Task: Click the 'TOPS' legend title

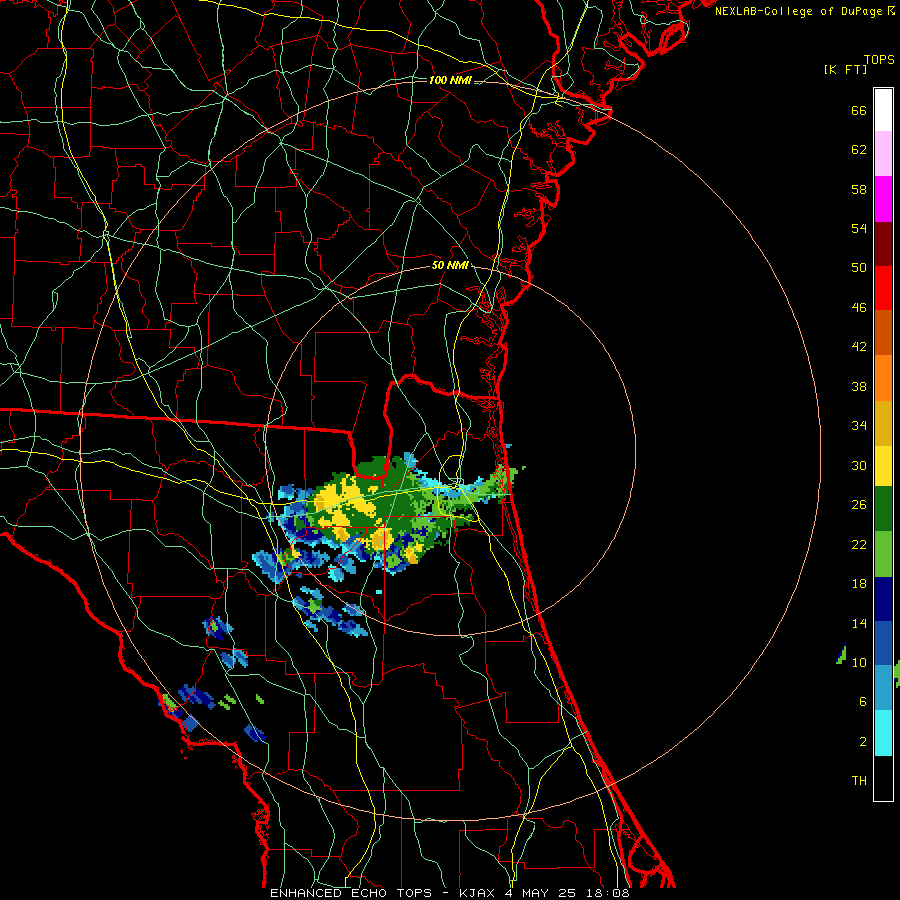Action: pos(879,59)
